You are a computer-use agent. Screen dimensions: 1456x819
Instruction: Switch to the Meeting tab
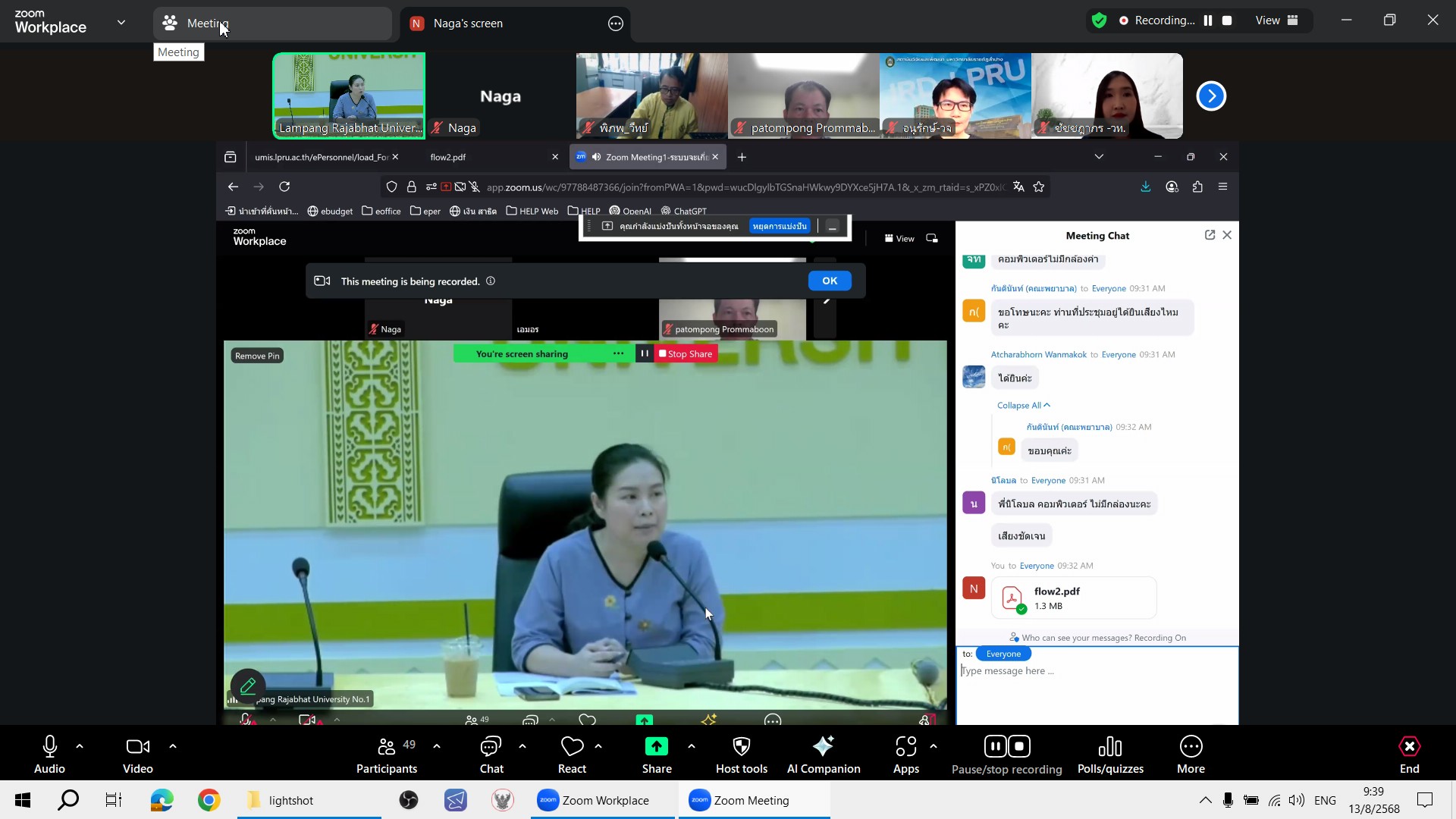(x=271, y=24)
